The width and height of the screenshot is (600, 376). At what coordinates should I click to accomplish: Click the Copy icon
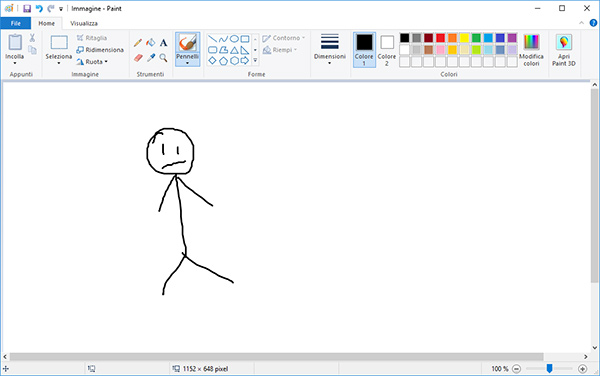pyautogui.click(x=33, y=50)
